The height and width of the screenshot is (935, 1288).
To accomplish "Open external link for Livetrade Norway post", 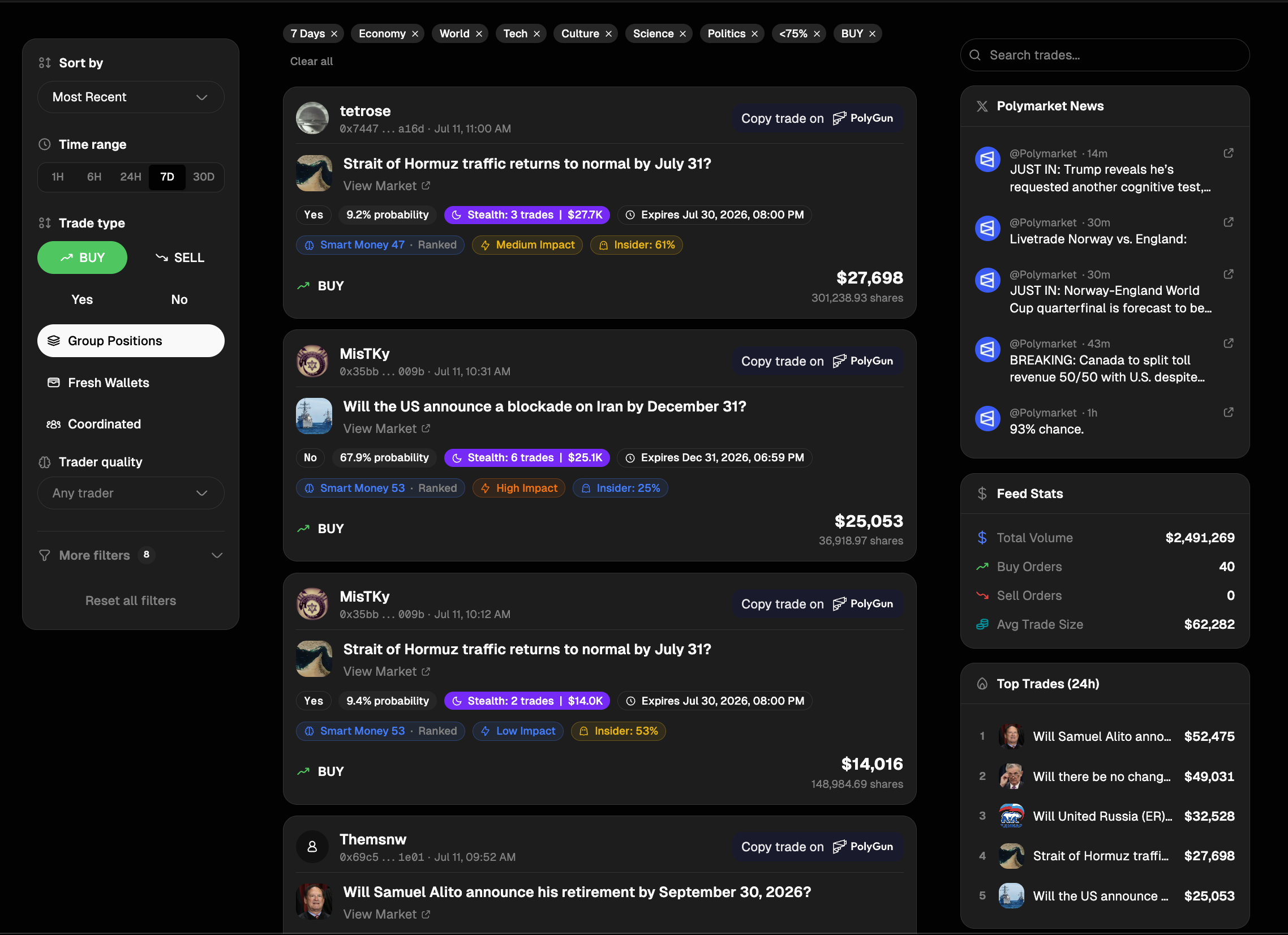I will coord(1229,222).
